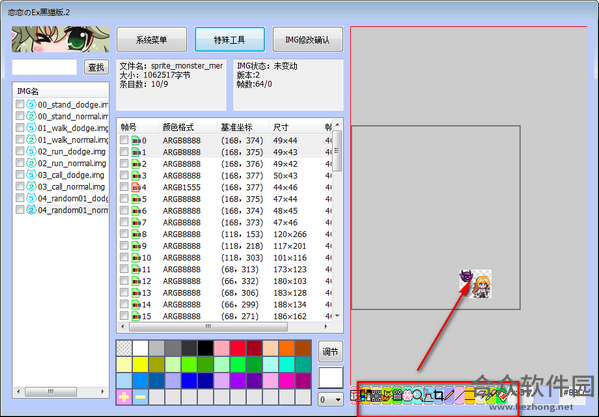Select the diagonal line tool
This screenshot has height=417, width=599.
click(460, 396)
